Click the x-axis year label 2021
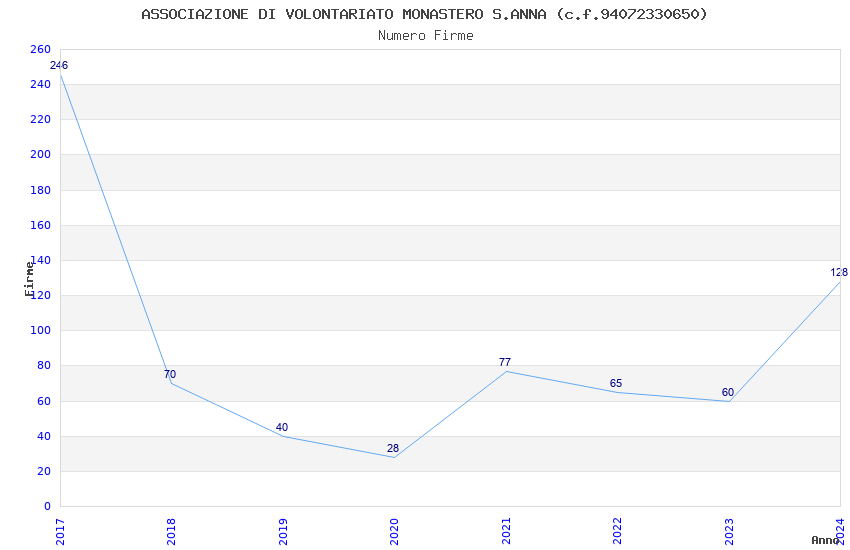Image resolution: width=850 pixels, height=550 pixels. pyautogui.click(x=506, y=532)
